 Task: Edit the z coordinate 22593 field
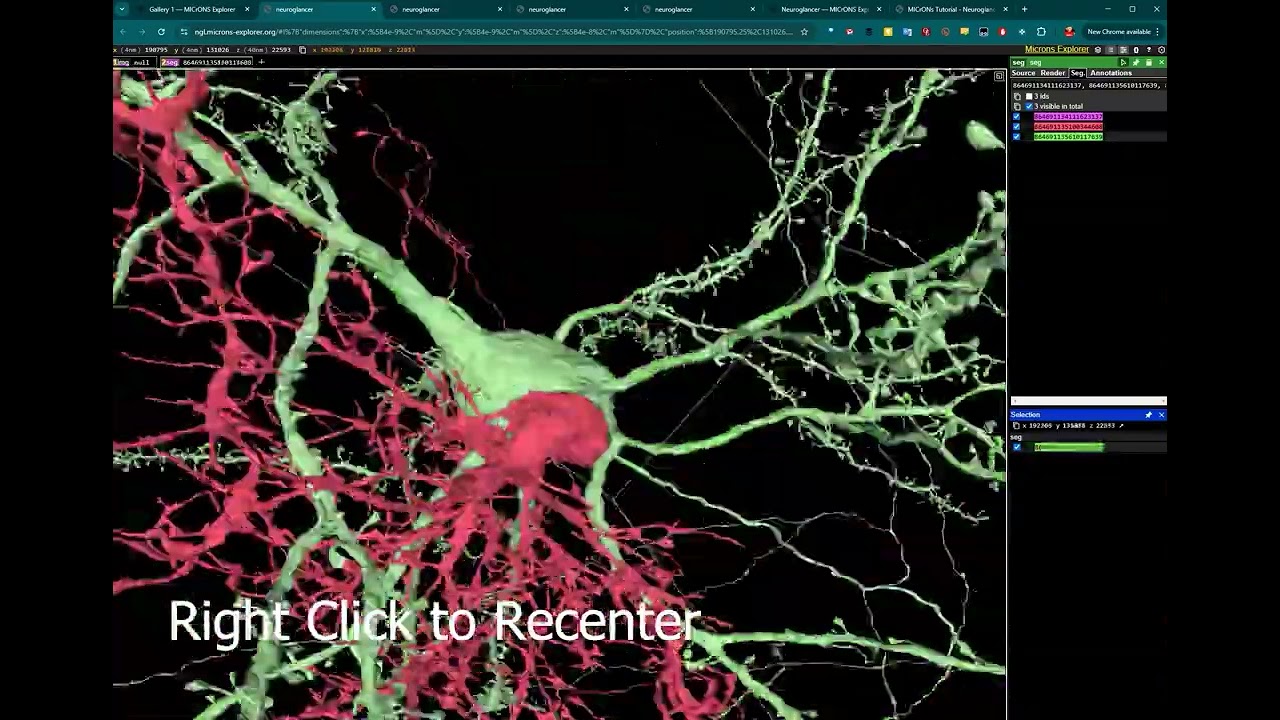(x=280, y=50)
